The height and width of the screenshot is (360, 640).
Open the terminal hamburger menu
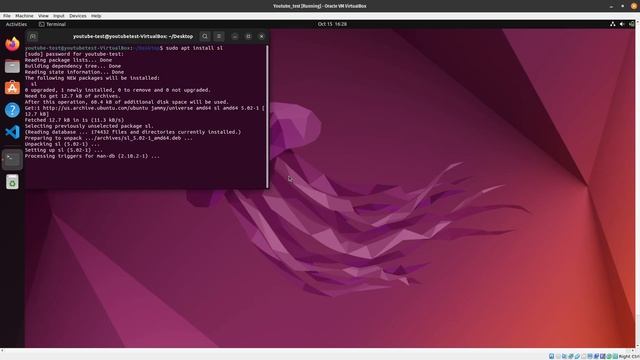[219, 36]
